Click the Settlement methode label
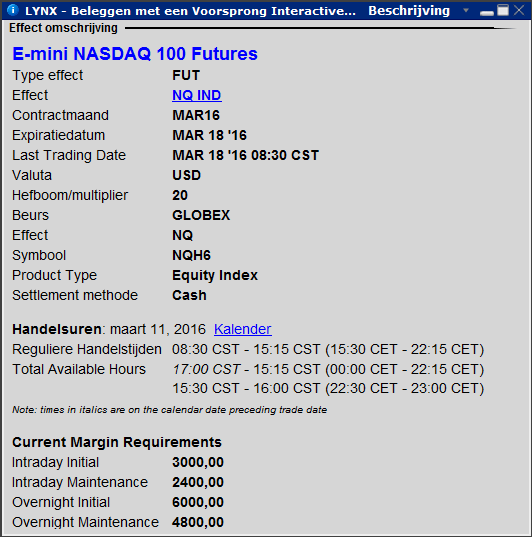Image resolution: width=532 pixels, height=537 pixels. pyautogui.click(x=75, y=295)
